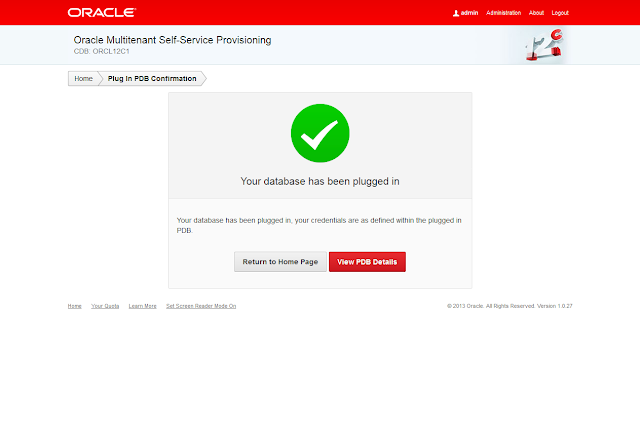
Task: Click the 'CDB: ORCL12C1' text
Action: click(102, 51)
